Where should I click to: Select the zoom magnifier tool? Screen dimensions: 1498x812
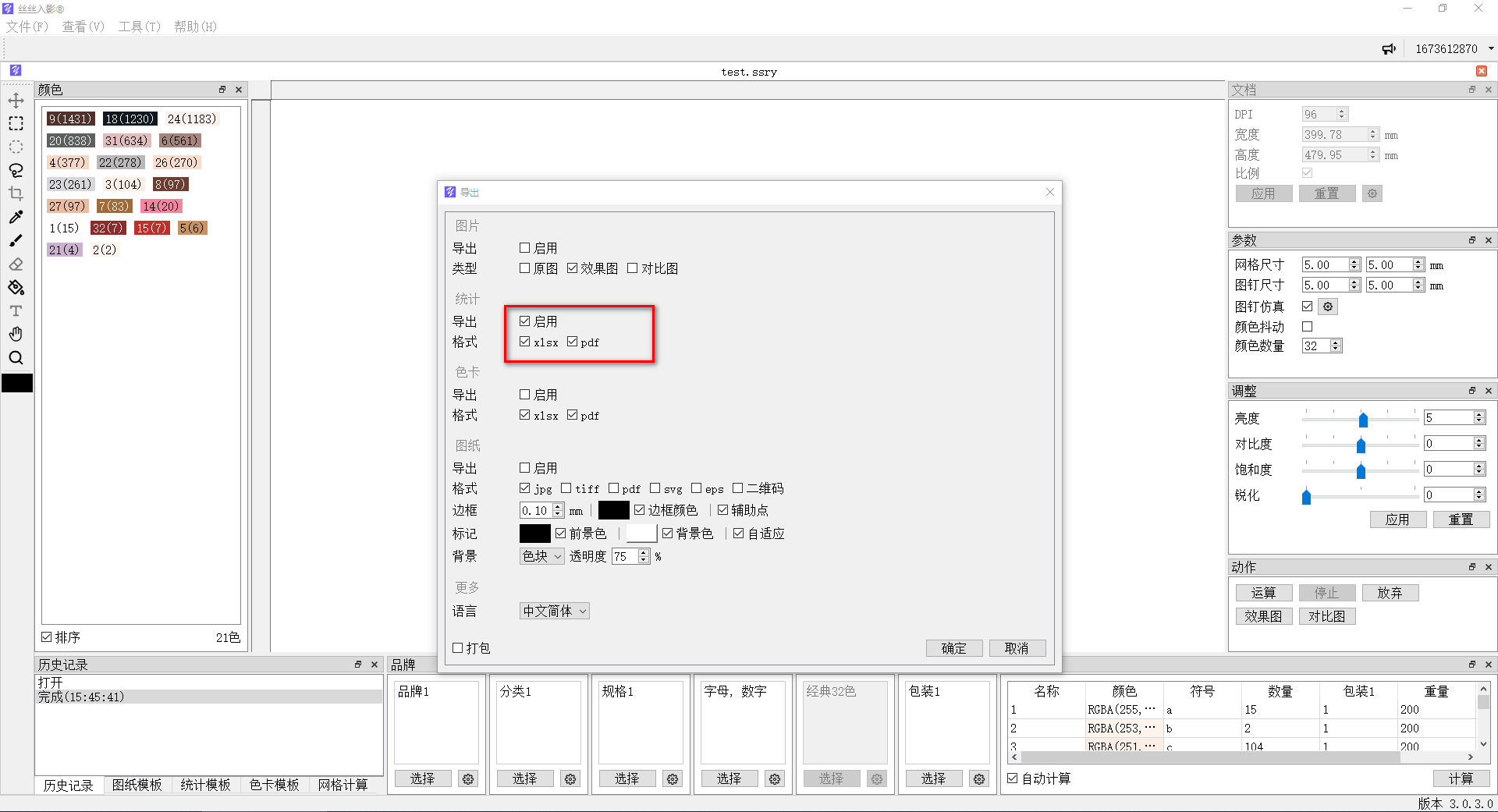coord(16,358)
